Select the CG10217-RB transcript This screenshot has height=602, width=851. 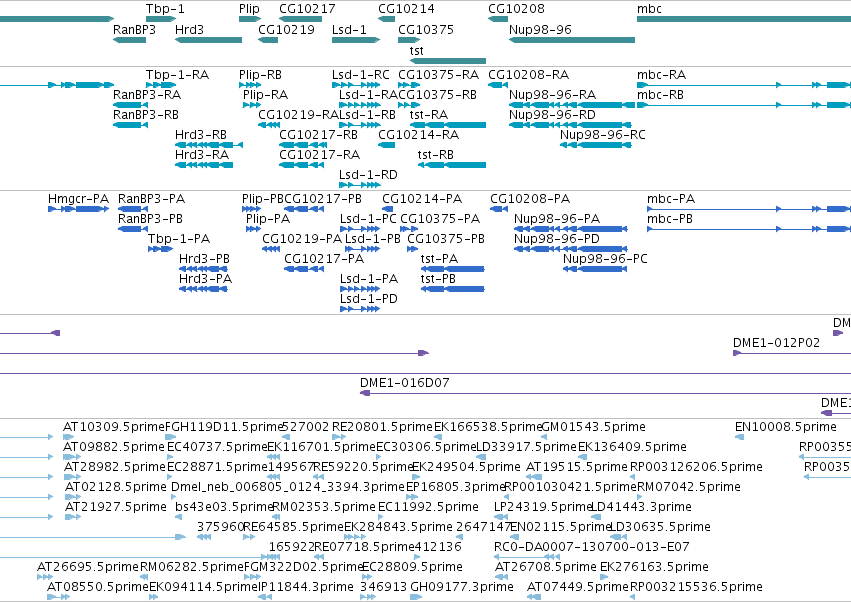(301, 145)
